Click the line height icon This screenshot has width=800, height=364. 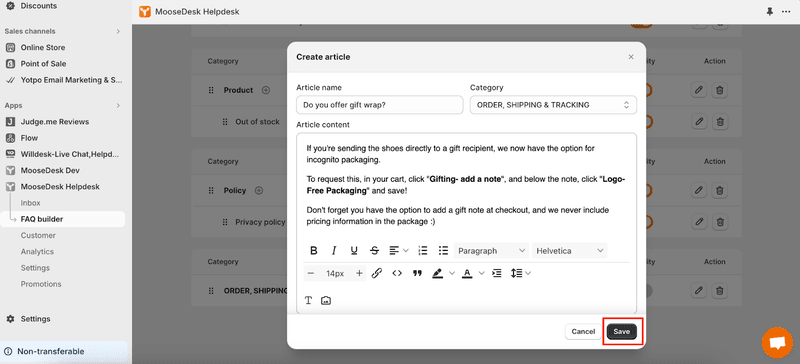coord(516,273)
